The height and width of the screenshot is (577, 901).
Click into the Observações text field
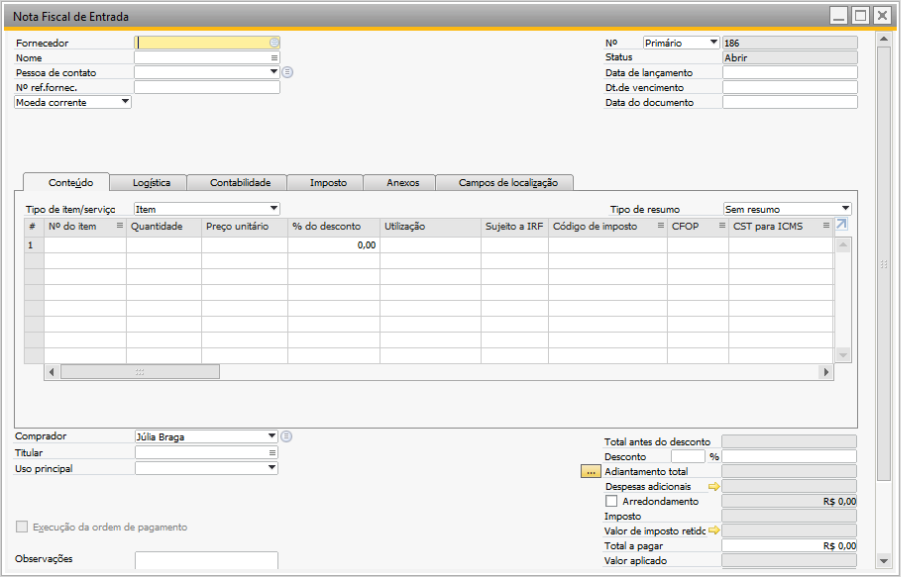[x=206, y=561]
